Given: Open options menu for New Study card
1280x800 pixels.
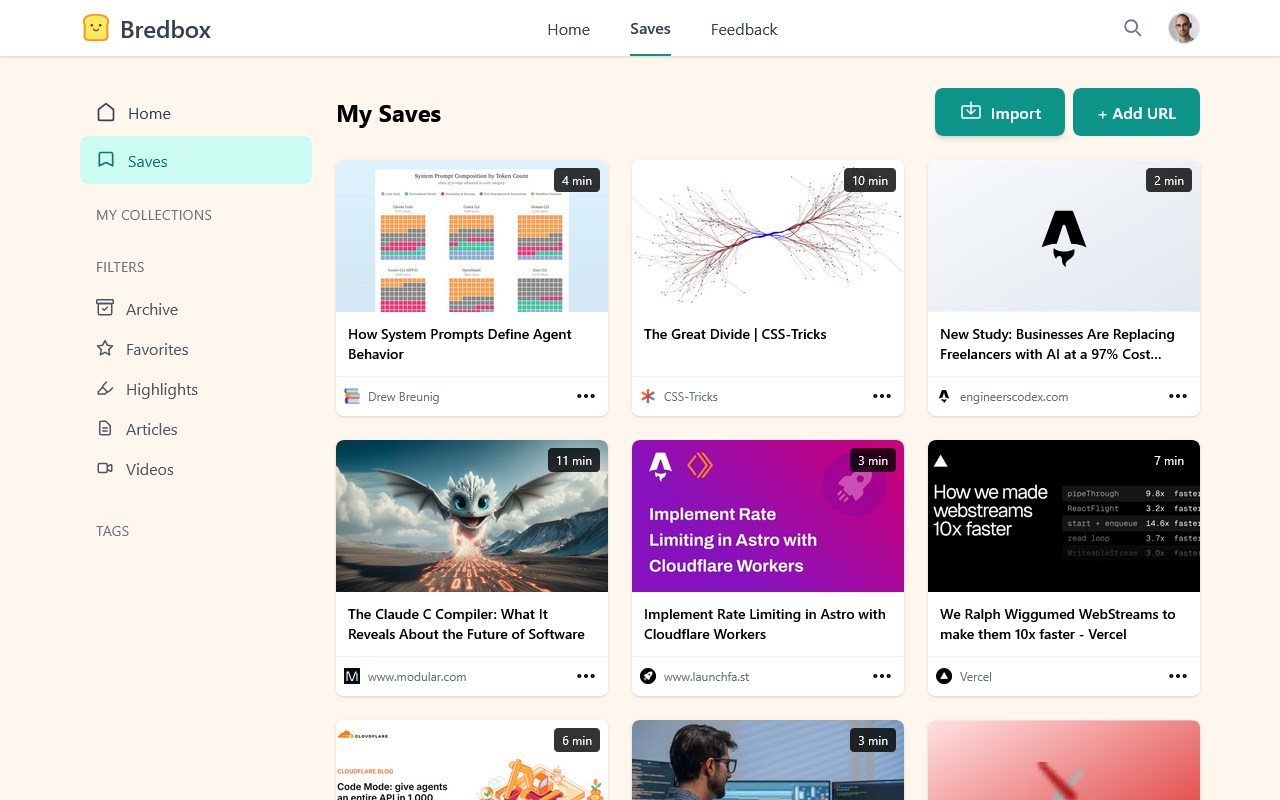Looking at the screenshot, I should [x=1178, y=396].
